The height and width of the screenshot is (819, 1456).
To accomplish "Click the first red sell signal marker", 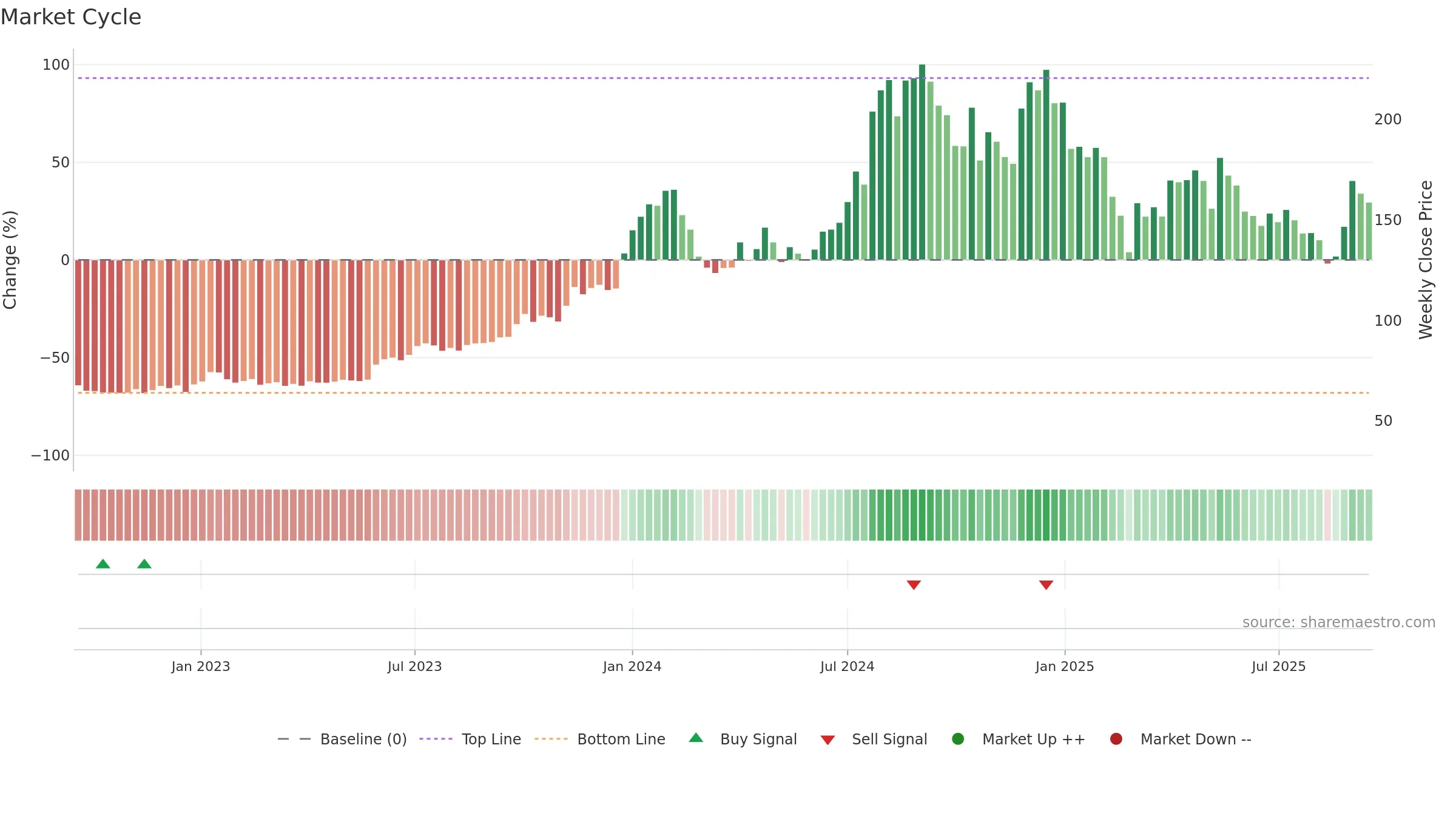I will (x=914, y=585).
